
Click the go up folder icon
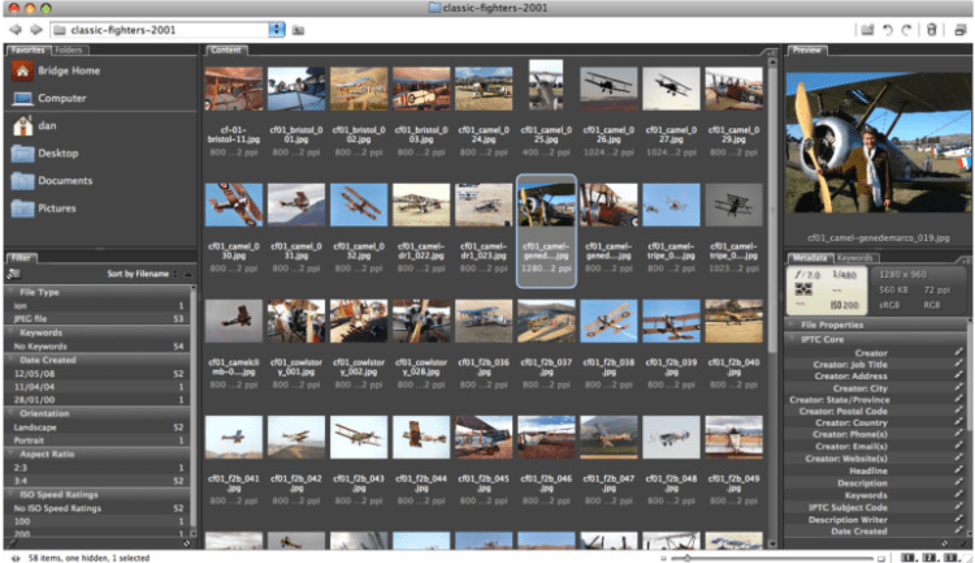298,30
